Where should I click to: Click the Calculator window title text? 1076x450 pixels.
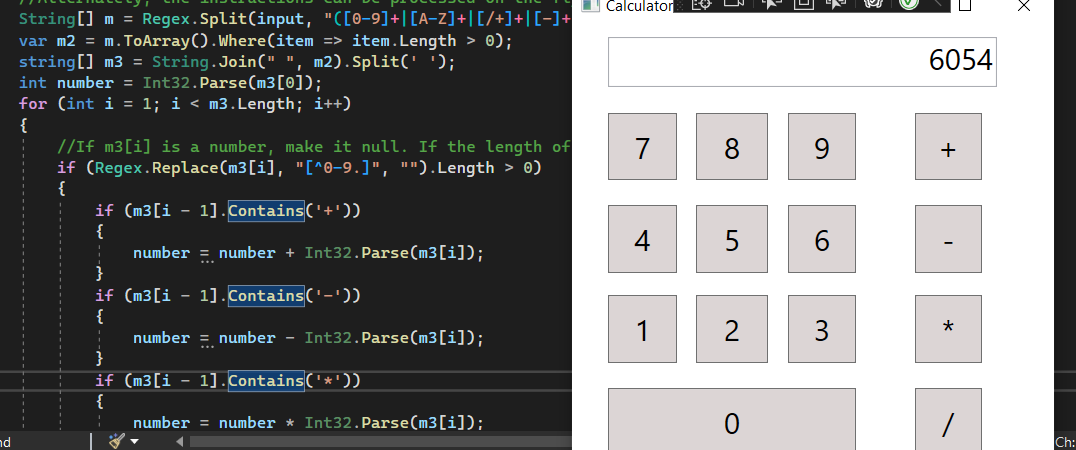[639, 6]
